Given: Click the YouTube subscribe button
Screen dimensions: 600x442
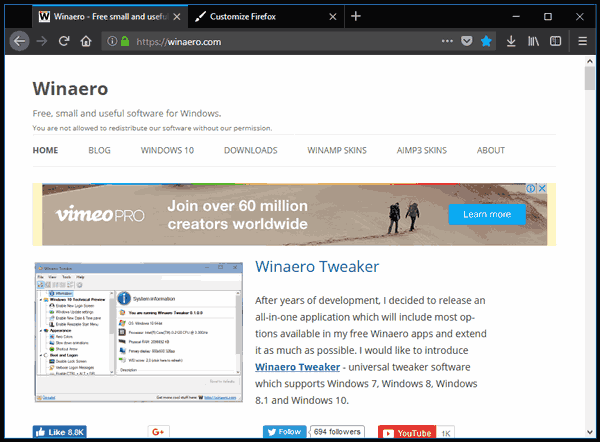Looking at the screenshot, I should (x=407, y=433).
